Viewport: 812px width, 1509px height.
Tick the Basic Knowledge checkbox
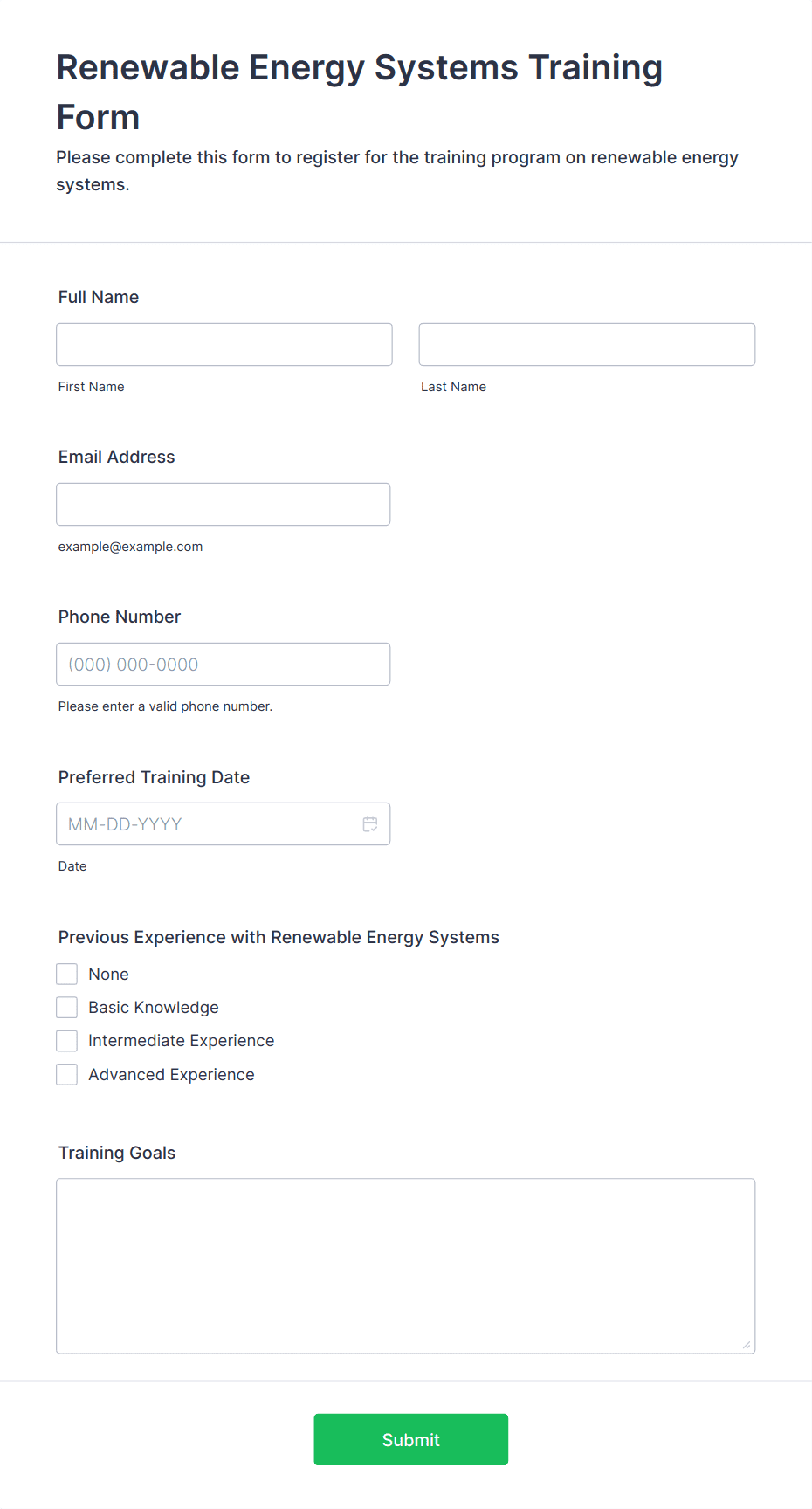tap(67, 1007)
